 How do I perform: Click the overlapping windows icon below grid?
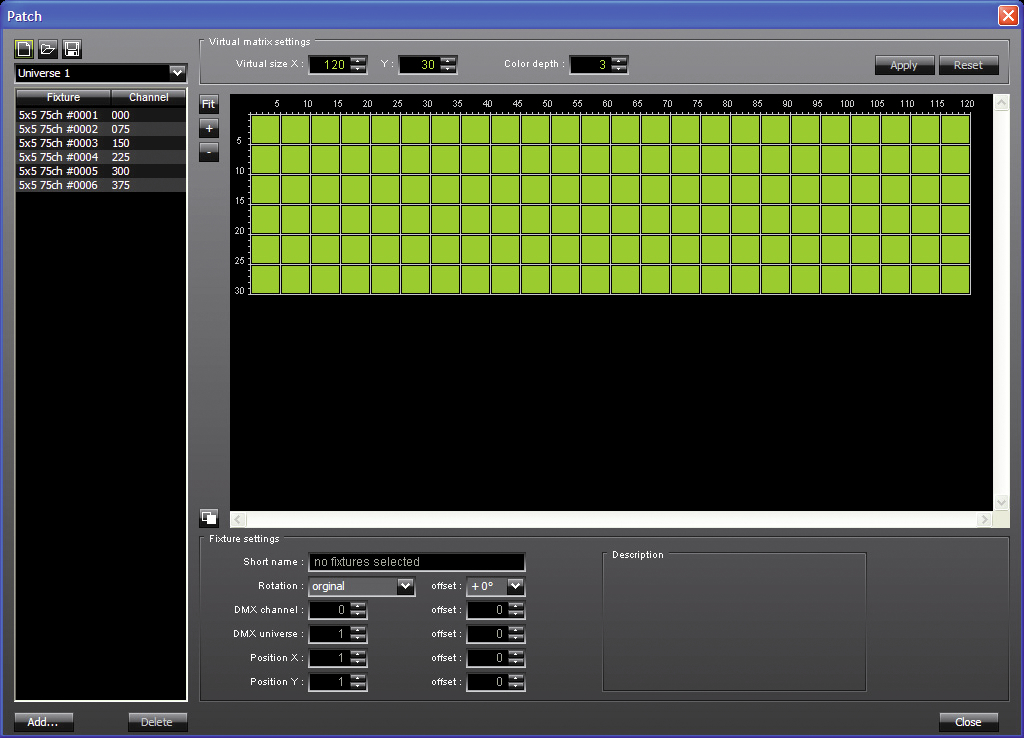pyautogui.click(x=208, y=517)
